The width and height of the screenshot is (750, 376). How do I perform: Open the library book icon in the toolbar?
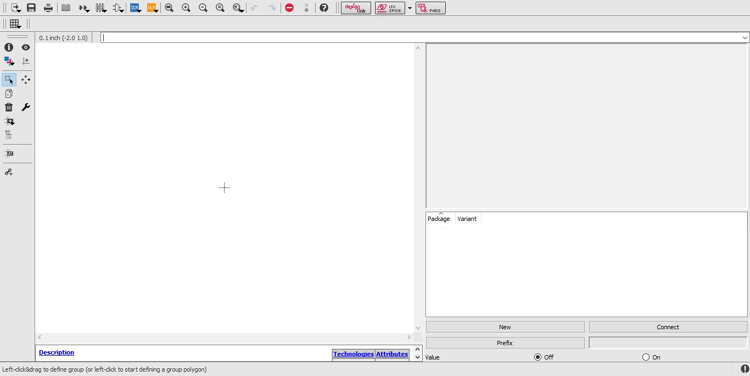tap(66, 8)
